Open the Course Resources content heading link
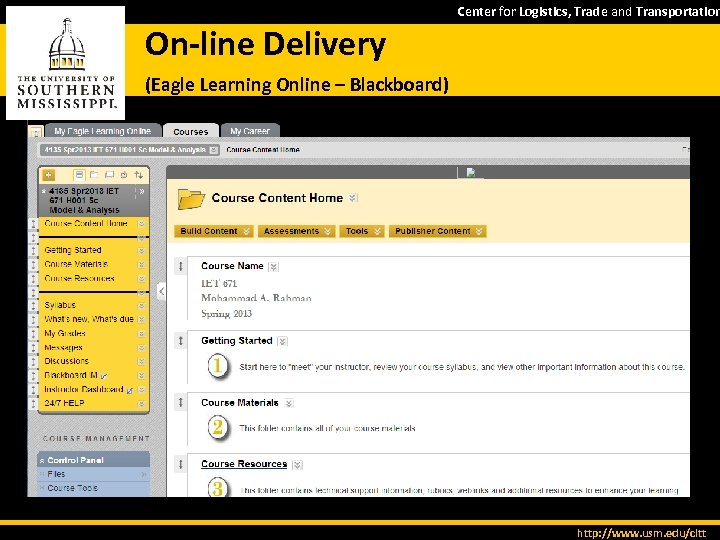Image resolution: width=720 pixels, height=540 pixels. pos(244,464)
